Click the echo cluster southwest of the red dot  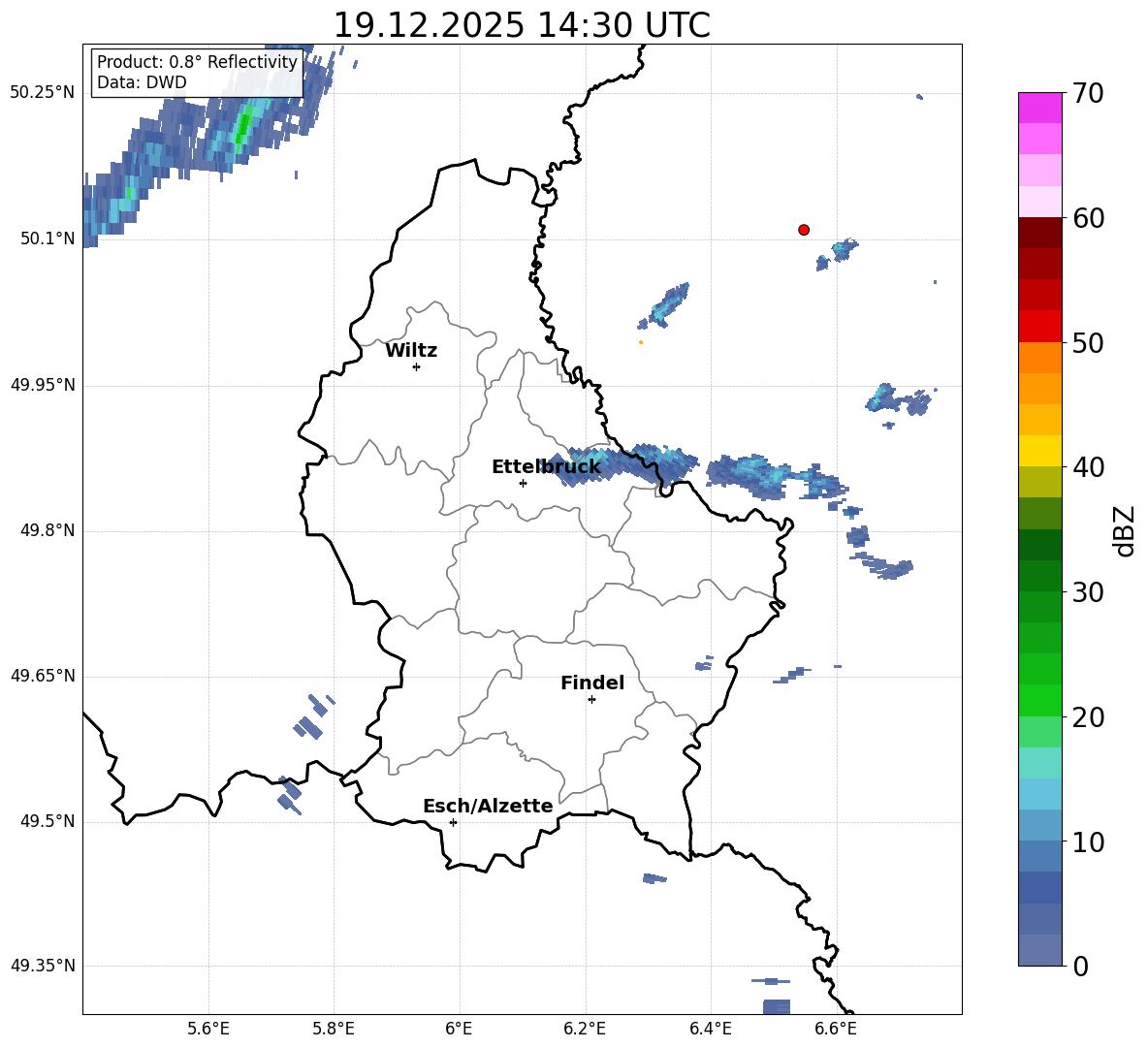[665, 305]
